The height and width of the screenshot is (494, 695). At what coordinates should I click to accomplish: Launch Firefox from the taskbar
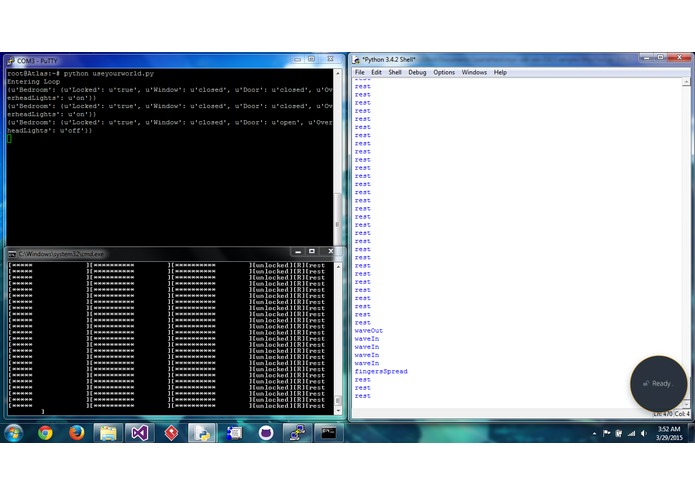pyautogui.click(x=77, y=432)
